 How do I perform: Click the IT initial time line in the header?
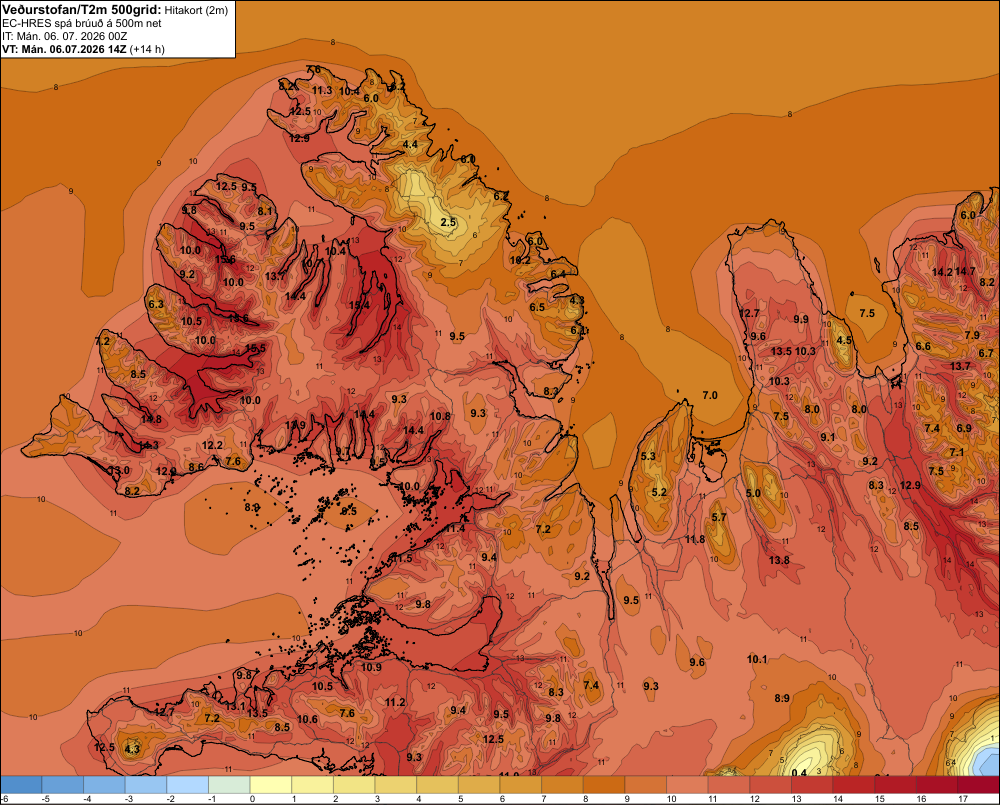[64, 36]
